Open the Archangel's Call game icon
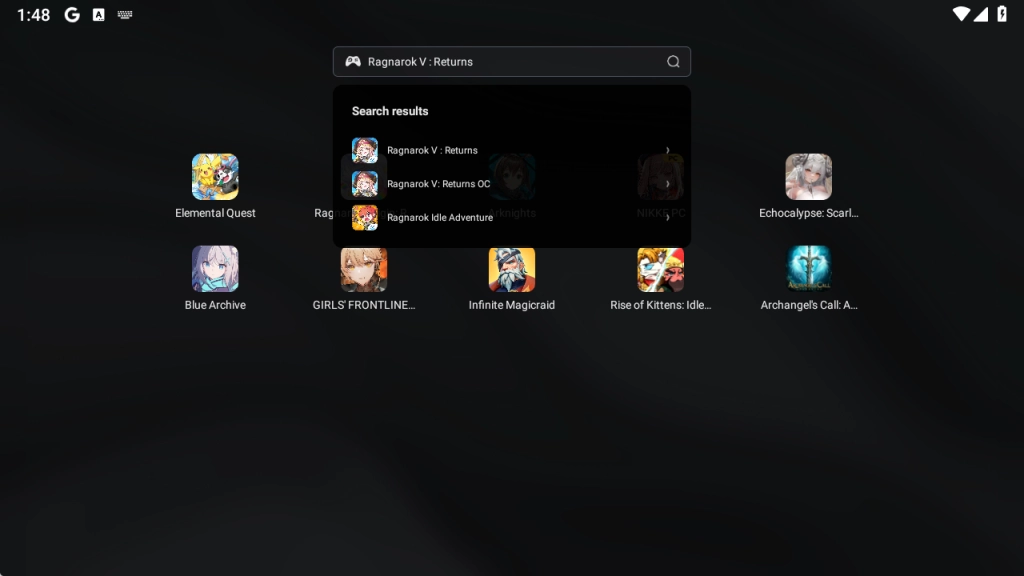Screen dimensions: 1024x576 808,269
